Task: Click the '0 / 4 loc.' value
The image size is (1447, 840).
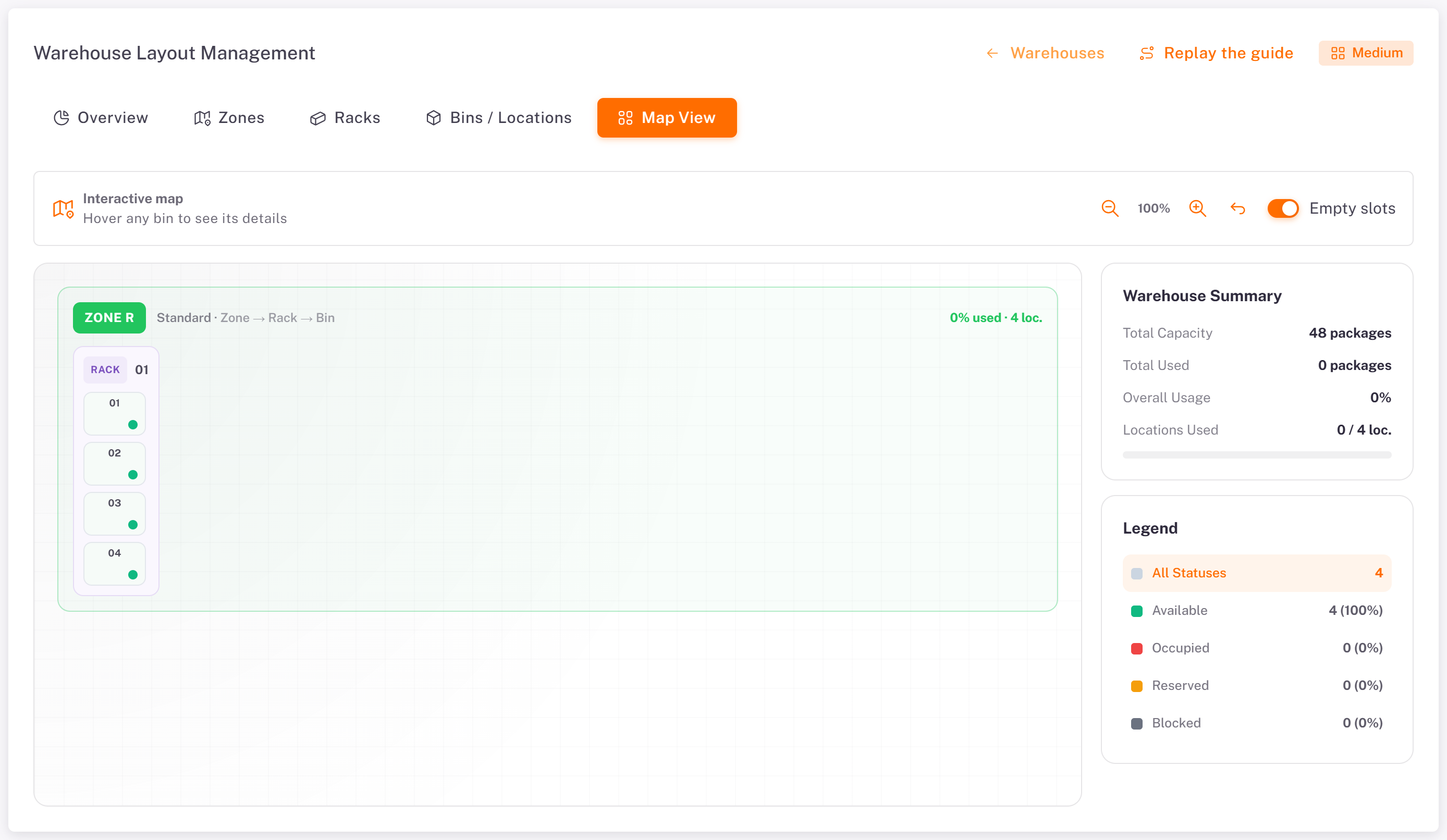Action: click(1364, 430)
